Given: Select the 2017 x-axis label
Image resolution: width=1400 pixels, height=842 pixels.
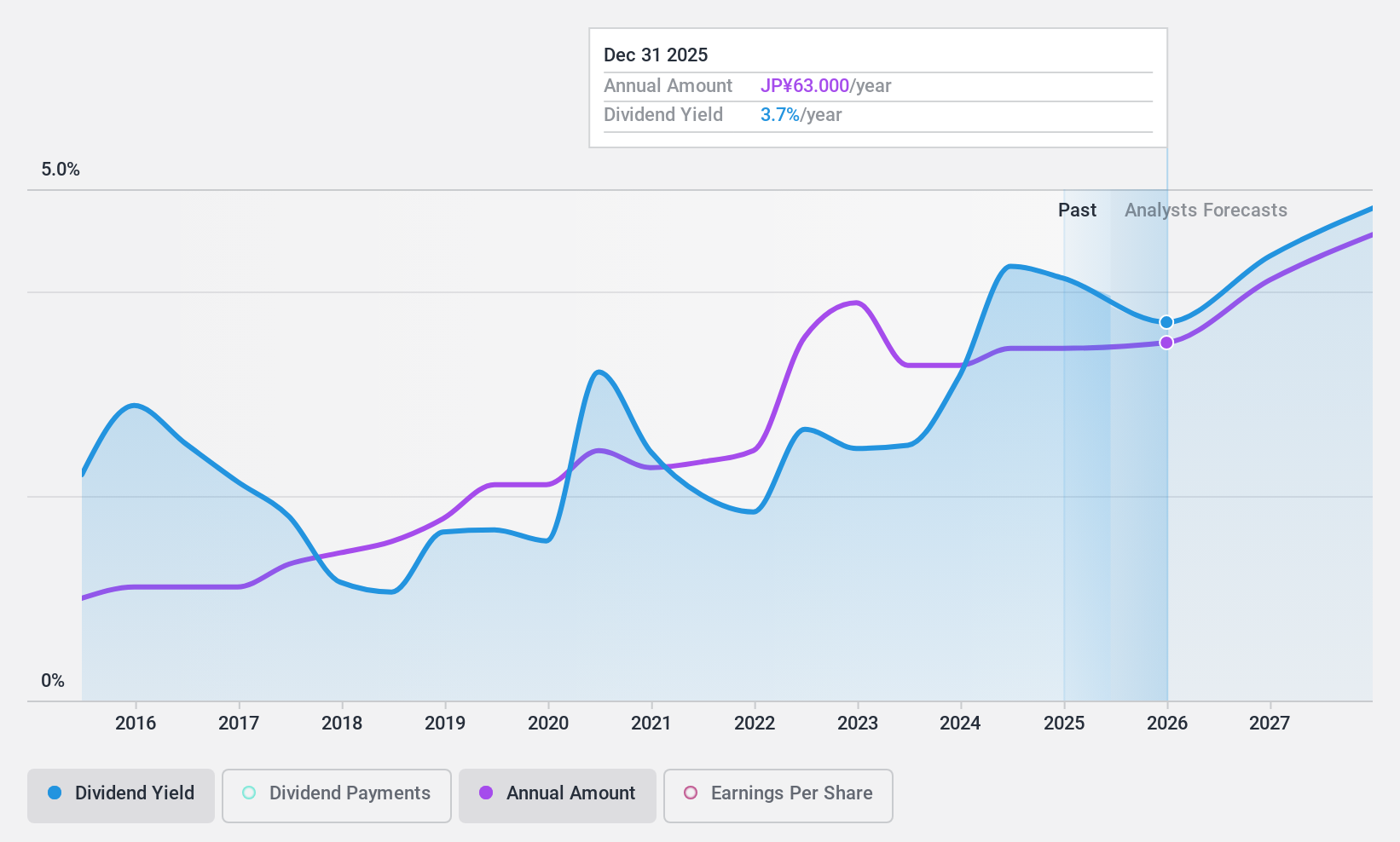Looking at the screenshot, I should coord(239,724).
